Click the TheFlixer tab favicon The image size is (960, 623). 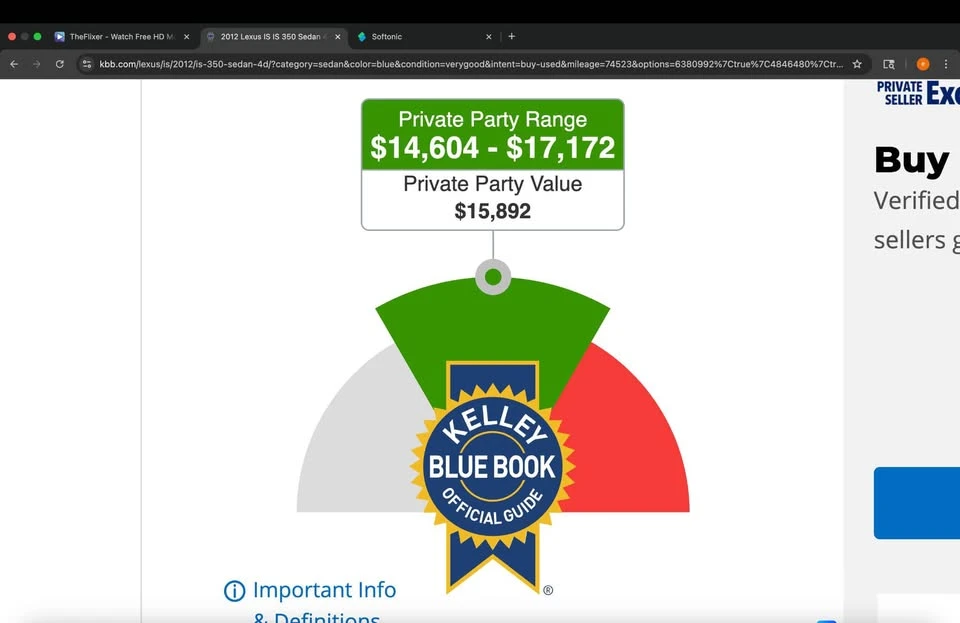pyautogui.click(x=59, y=37)
